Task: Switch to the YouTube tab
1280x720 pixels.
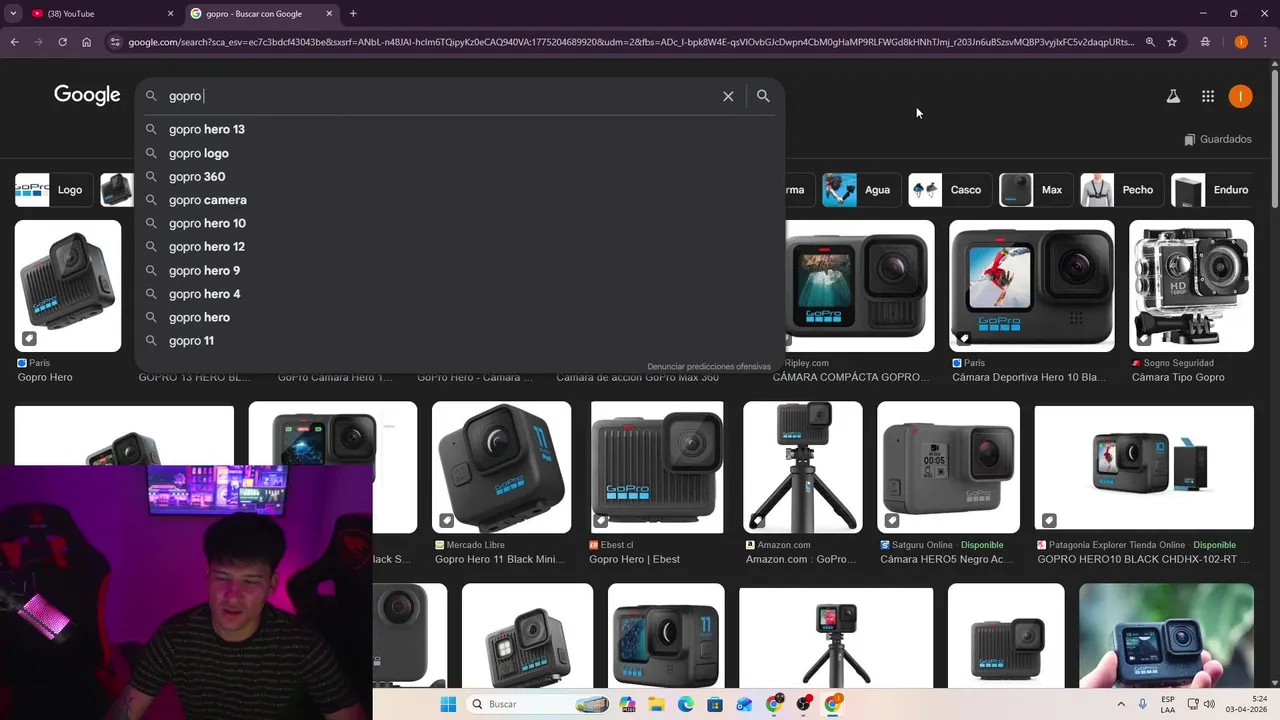Action: point(100,13)
